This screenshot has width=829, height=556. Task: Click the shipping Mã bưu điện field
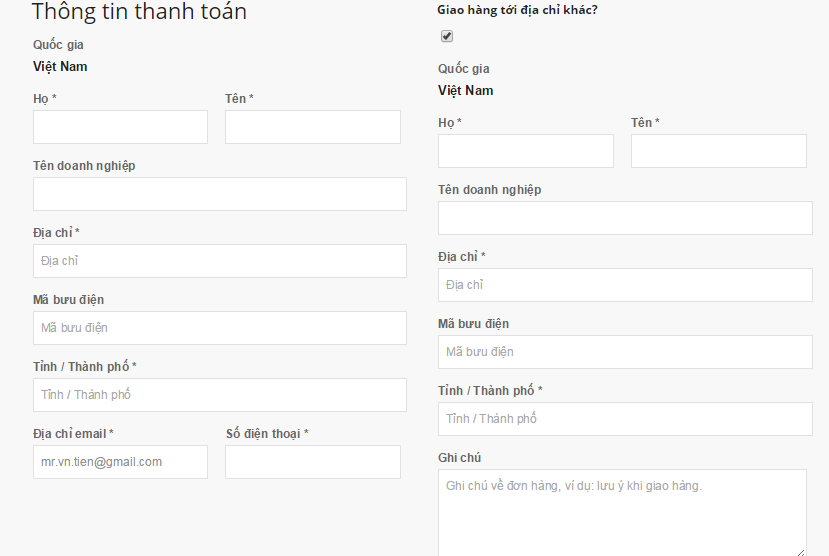[x=625, y=352]
